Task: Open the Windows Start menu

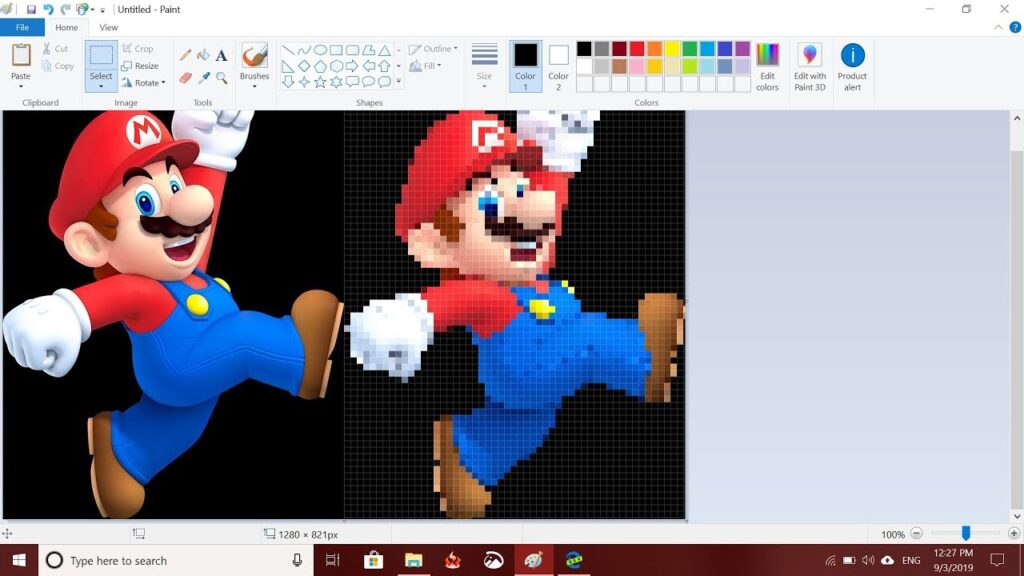Action: pos(19,560)
